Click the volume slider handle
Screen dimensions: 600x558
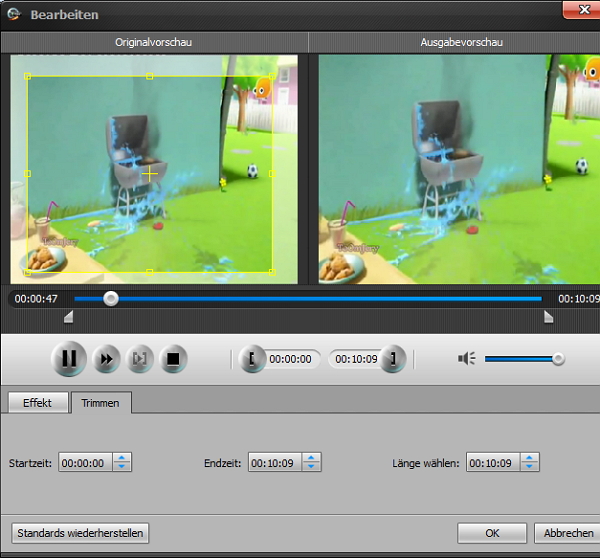[x=558, y=359]
